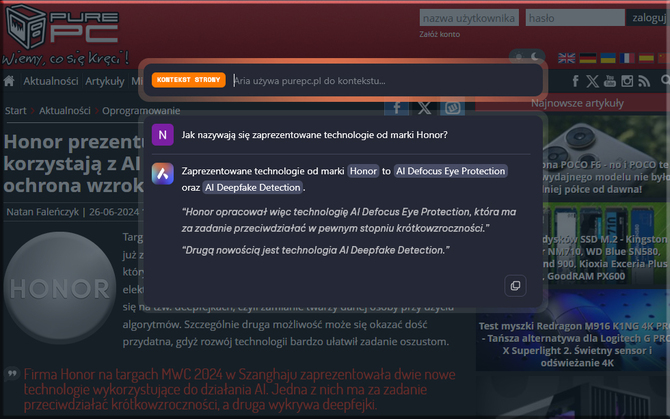Click the first quoted citation about Eye Protection
This screenshot has width=670, height=419.
coord(349,220)
